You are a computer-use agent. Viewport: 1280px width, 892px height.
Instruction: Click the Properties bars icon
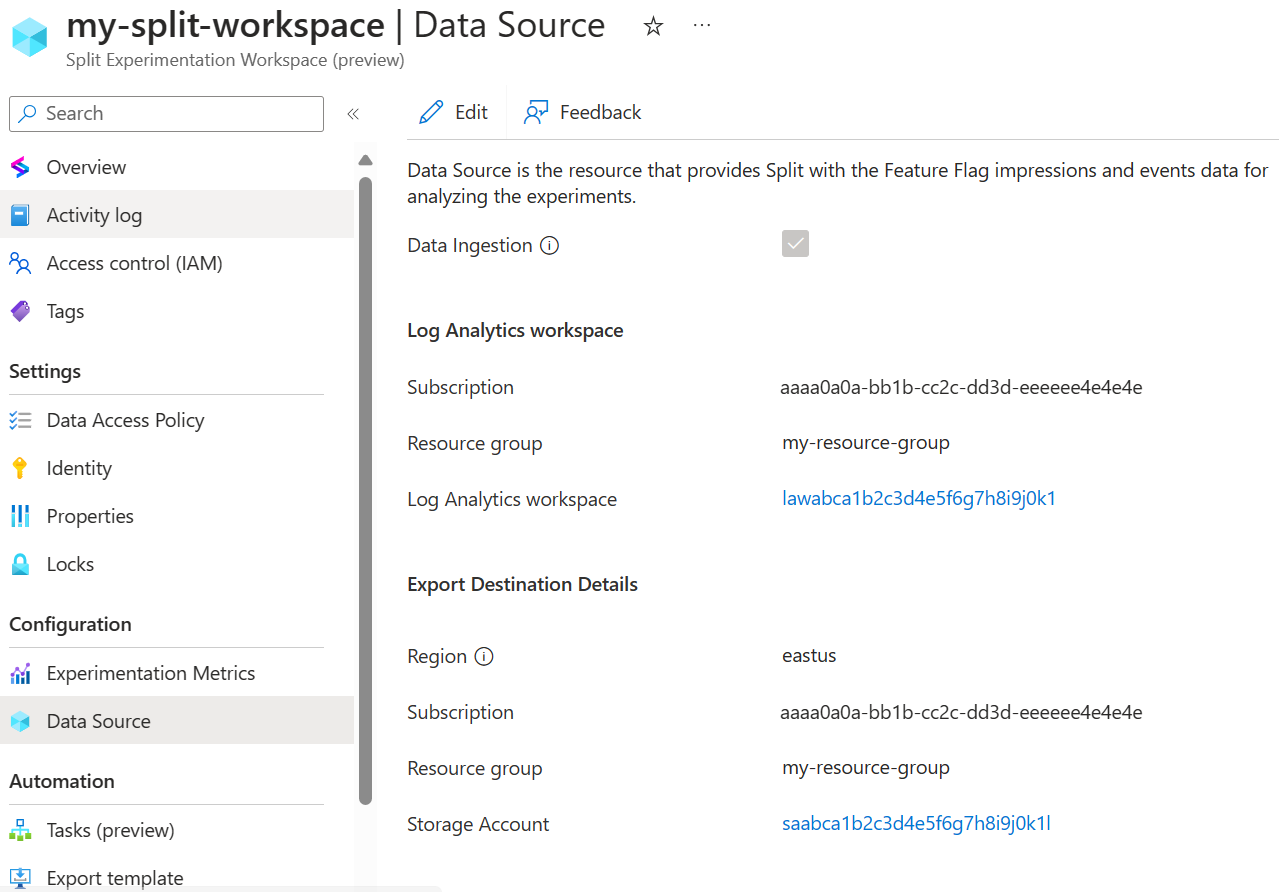click(20, 516)
